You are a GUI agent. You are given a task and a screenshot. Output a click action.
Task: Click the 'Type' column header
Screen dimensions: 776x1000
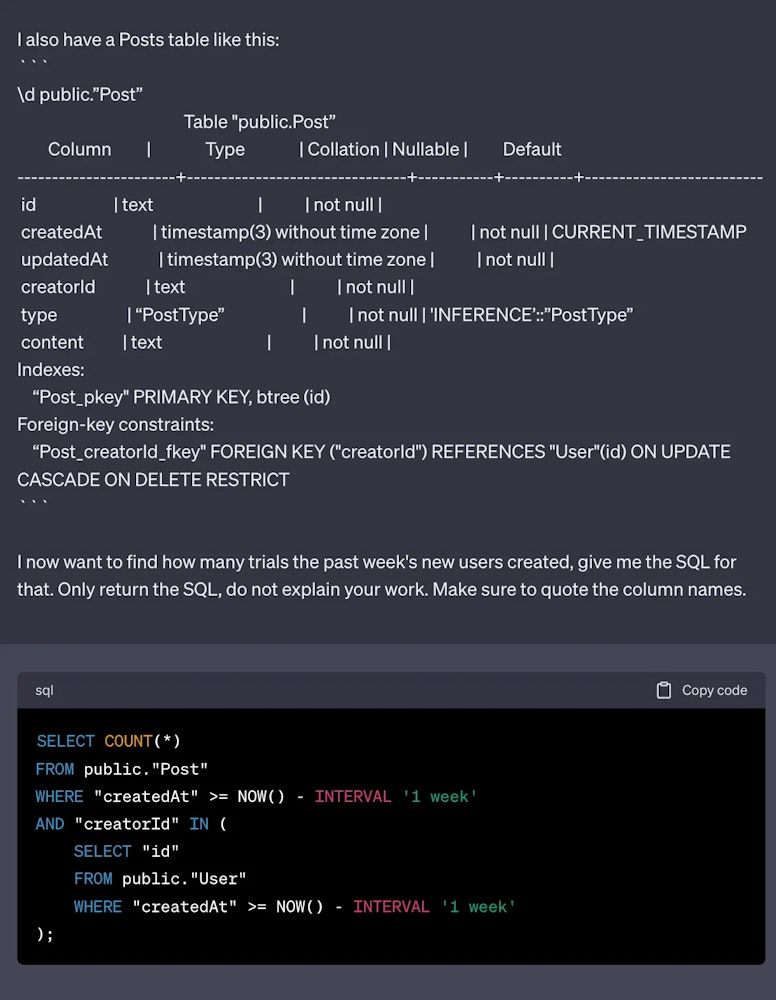click(225, 149)
